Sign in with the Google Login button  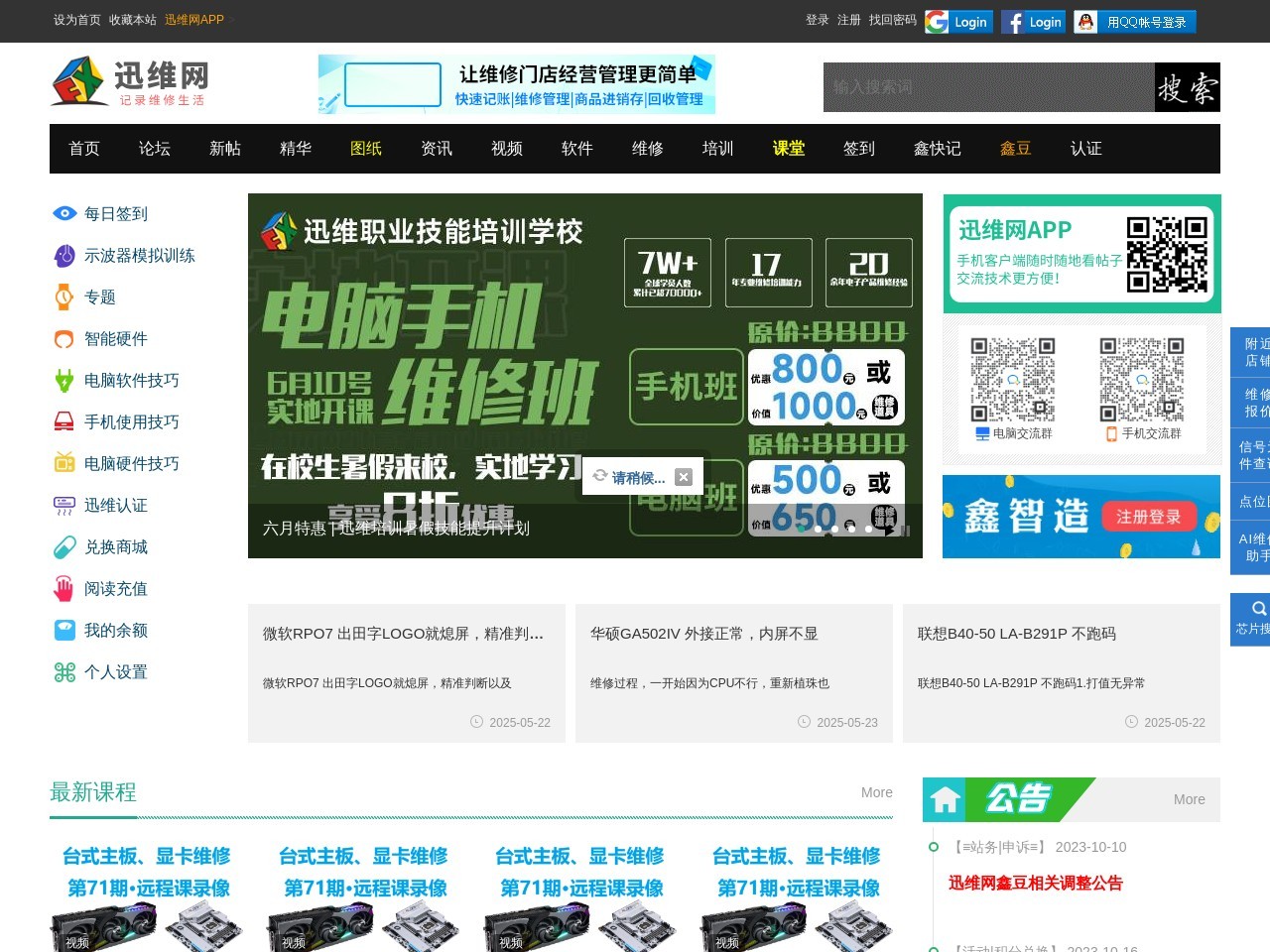958,22
